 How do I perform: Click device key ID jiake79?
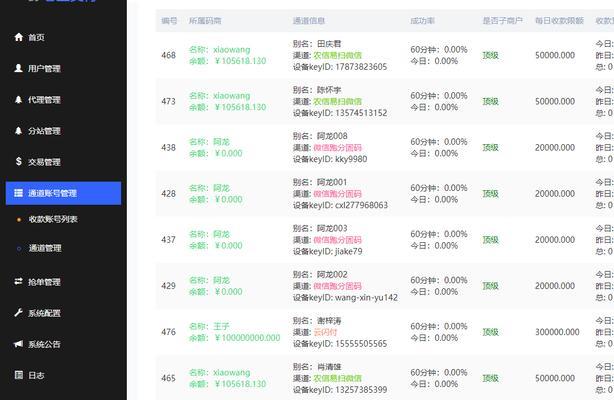point(349,252)
